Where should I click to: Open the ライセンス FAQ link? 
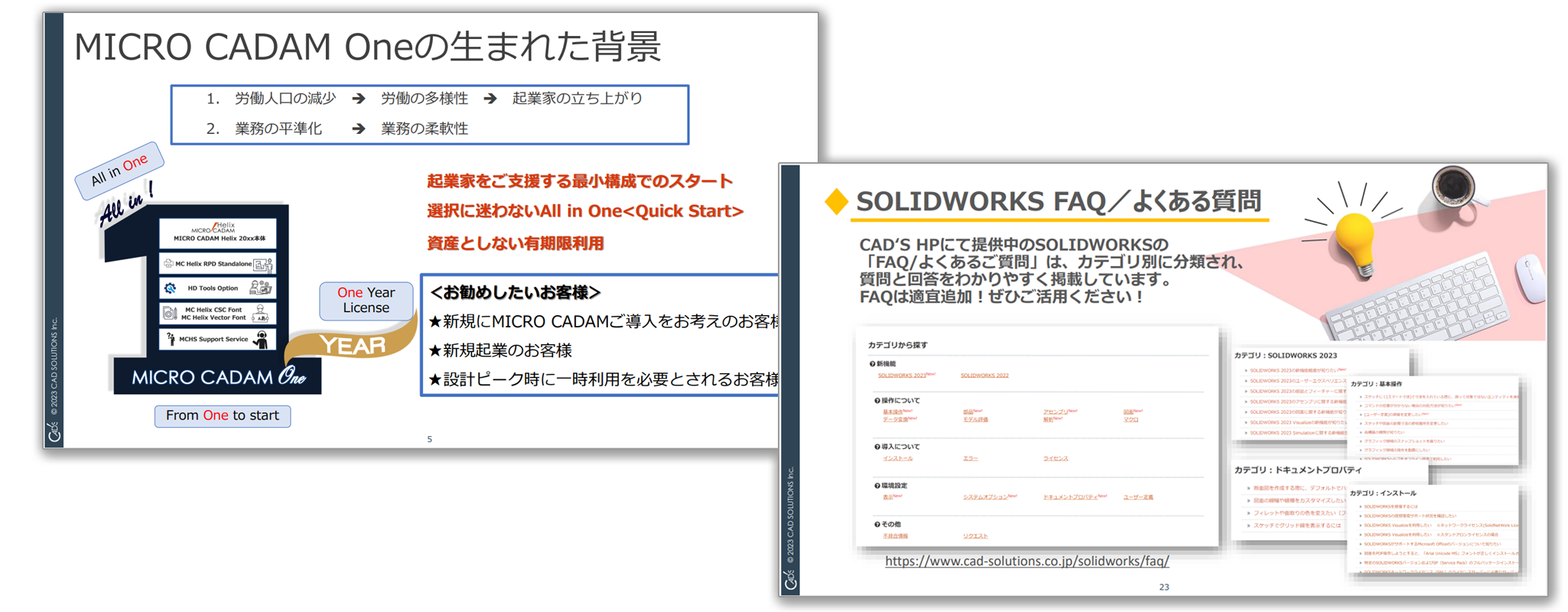click(1056, 458)
